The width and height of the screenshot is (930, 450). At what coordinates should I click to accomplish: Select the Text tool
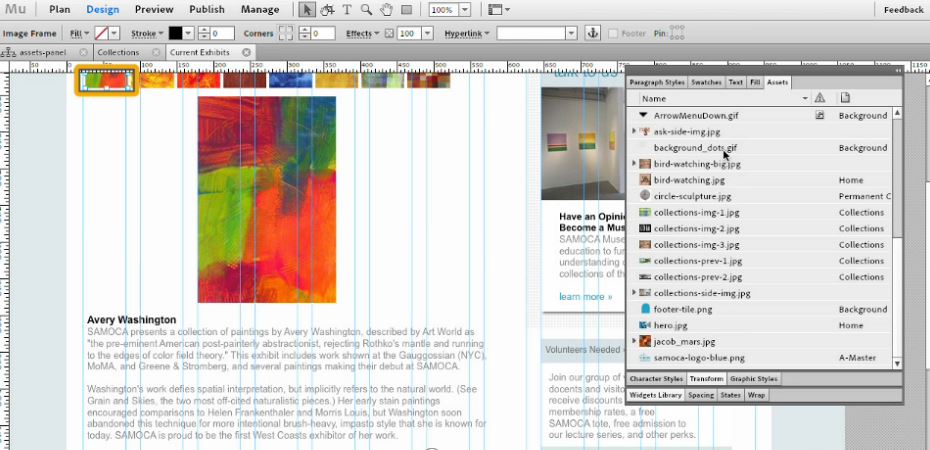pos(347,9)
